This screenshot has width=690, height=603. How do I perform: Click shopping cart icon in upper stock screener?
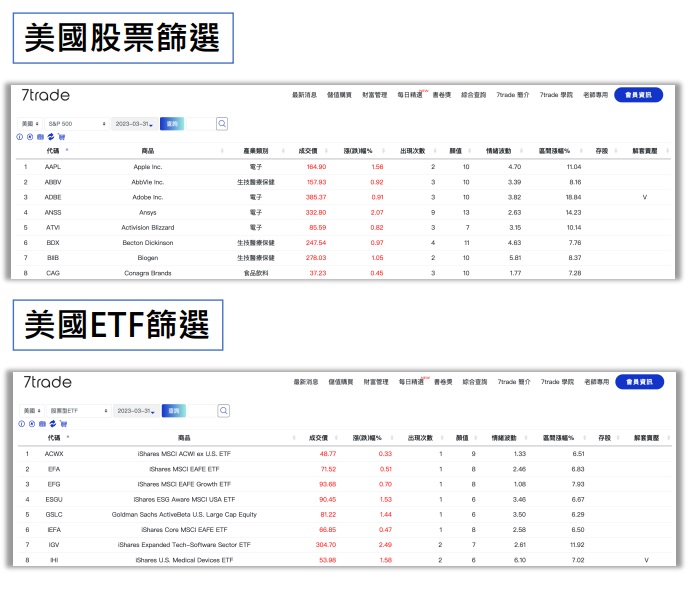pos(62,137)
